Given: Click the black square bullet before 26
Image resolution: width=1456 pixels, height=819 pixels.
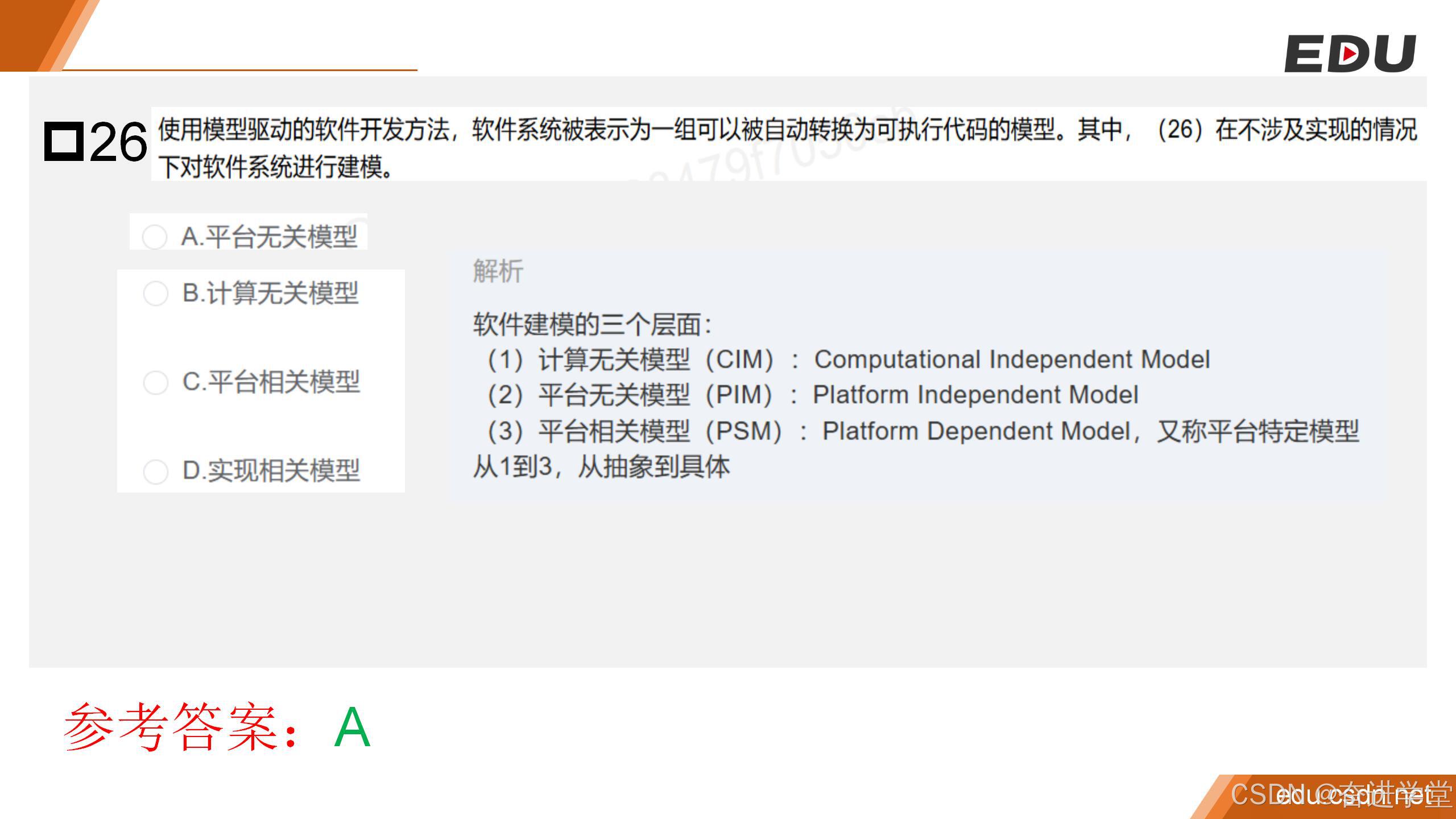Looking at the screenshot, I should (x=63, y=141).
